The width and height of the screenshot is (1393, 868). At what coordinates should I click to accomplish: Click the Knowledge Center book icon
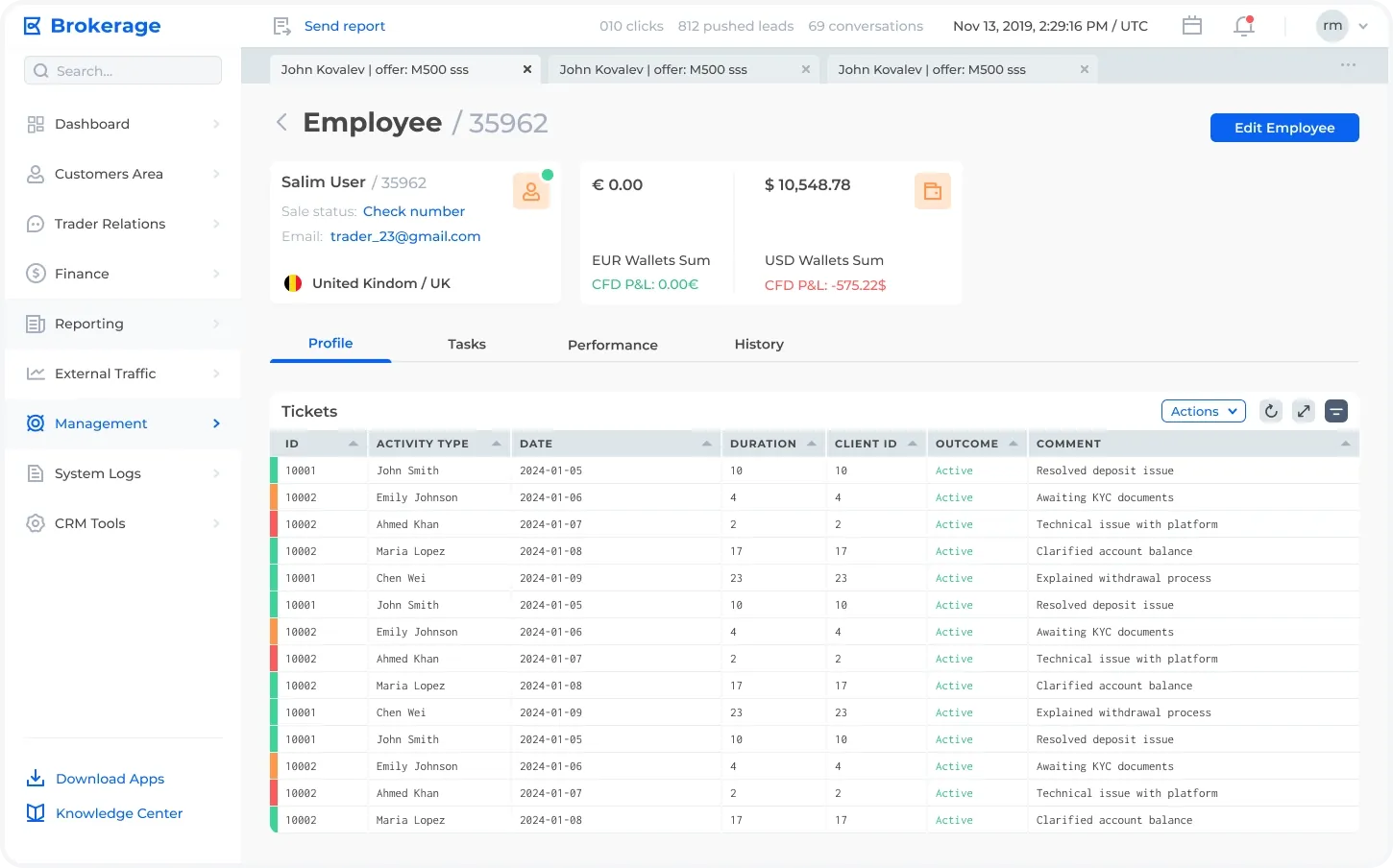point(36,812)
